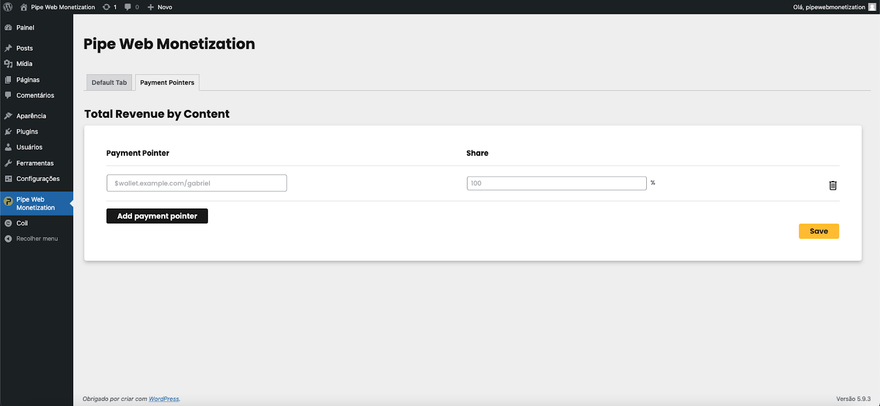Switch to the Default Tab
Screen dimensions: 880x406
pyautogui.click(x=109, y=82)
